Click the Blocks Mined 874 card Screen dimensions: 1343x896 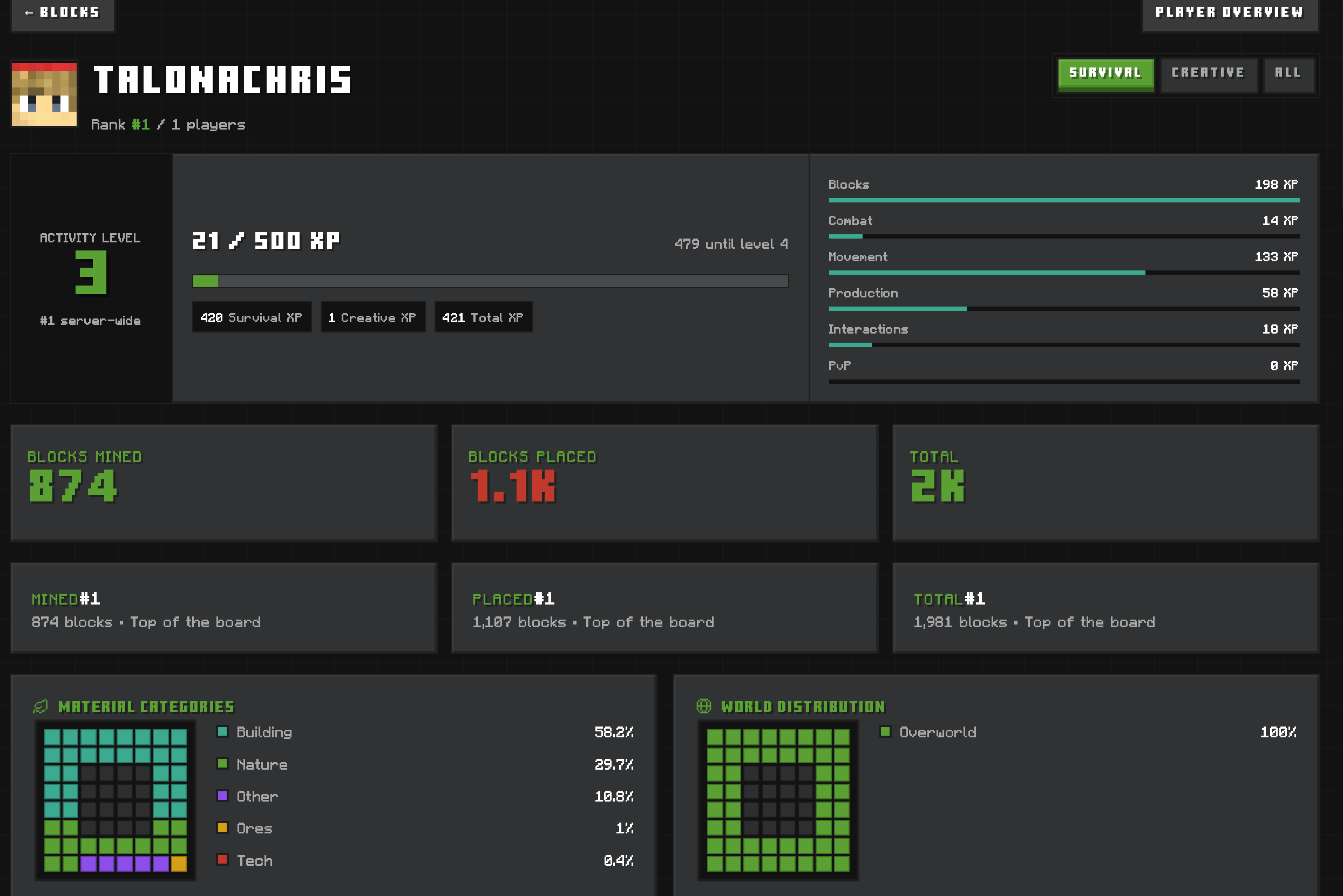point(223,483)
